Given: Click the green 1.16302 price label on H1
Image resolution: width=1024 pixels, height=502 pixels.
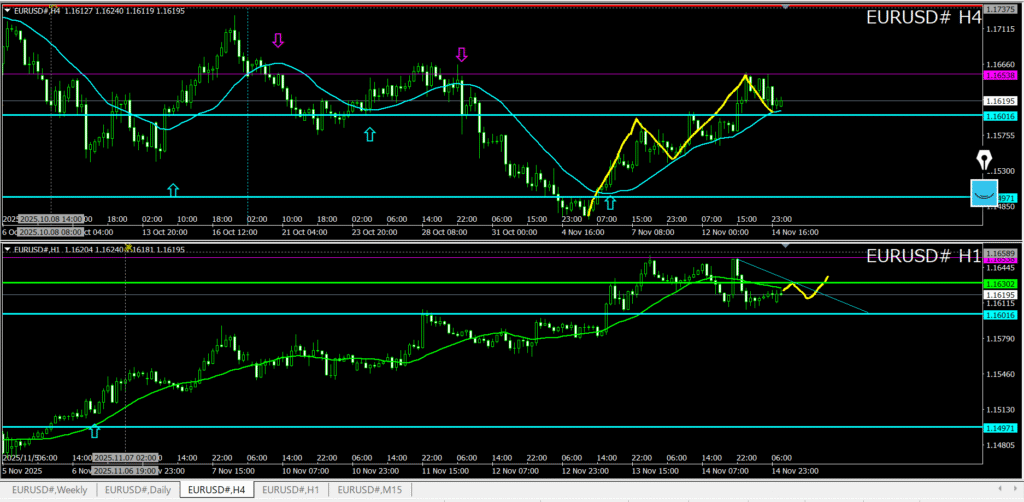Looking at the screenshot, I should (1000, 284).
